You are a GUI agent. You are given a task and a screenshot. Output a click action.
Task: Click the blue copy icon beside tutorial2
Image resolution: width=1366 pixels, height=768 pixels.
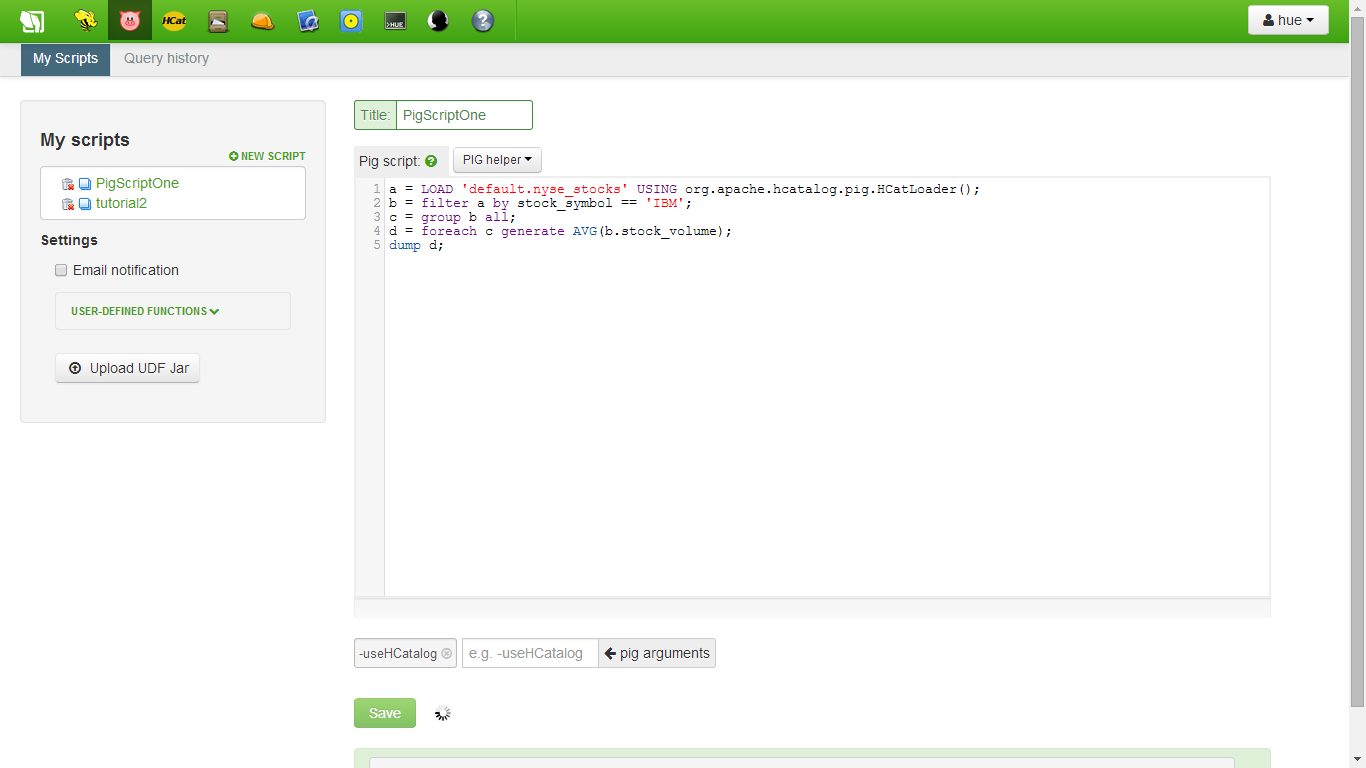85,204
